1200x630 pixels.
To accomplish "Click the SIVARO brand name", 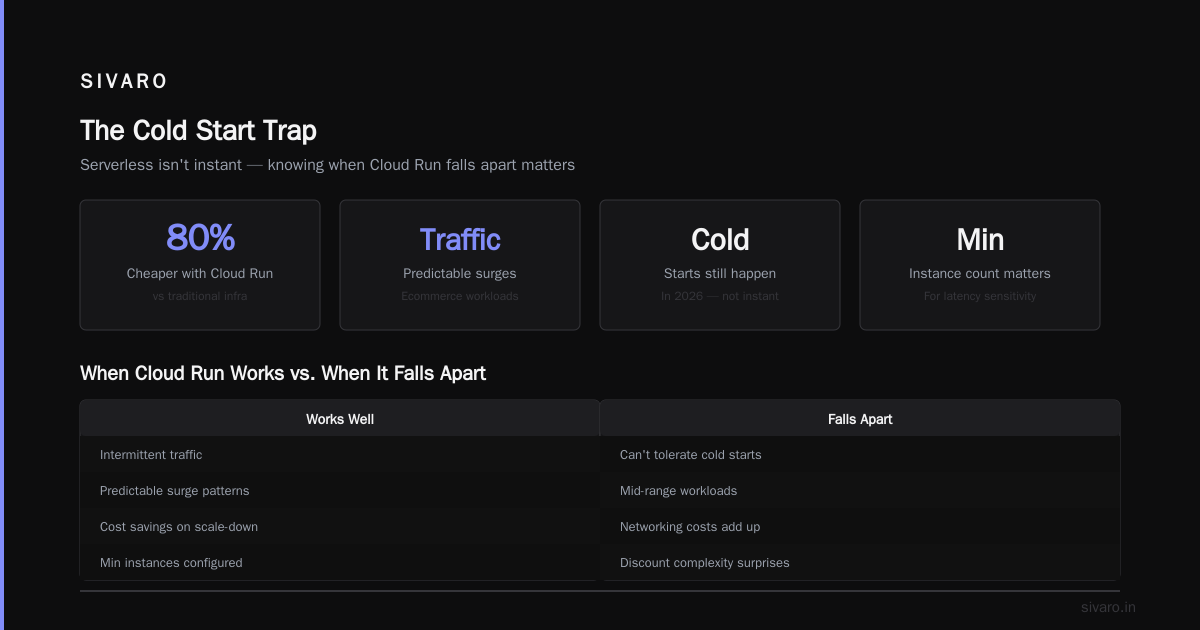I will (124, 82).
